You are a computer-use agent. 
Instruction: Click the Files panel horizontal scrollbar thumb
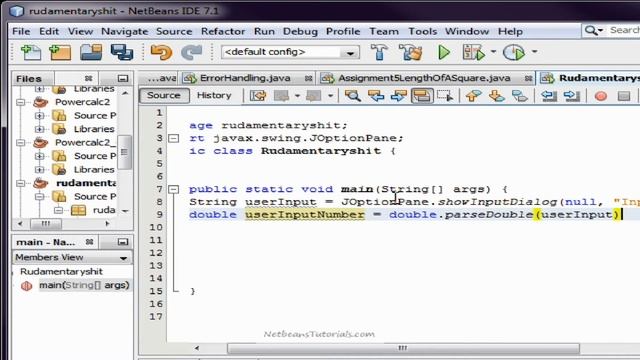click(46, 224)
